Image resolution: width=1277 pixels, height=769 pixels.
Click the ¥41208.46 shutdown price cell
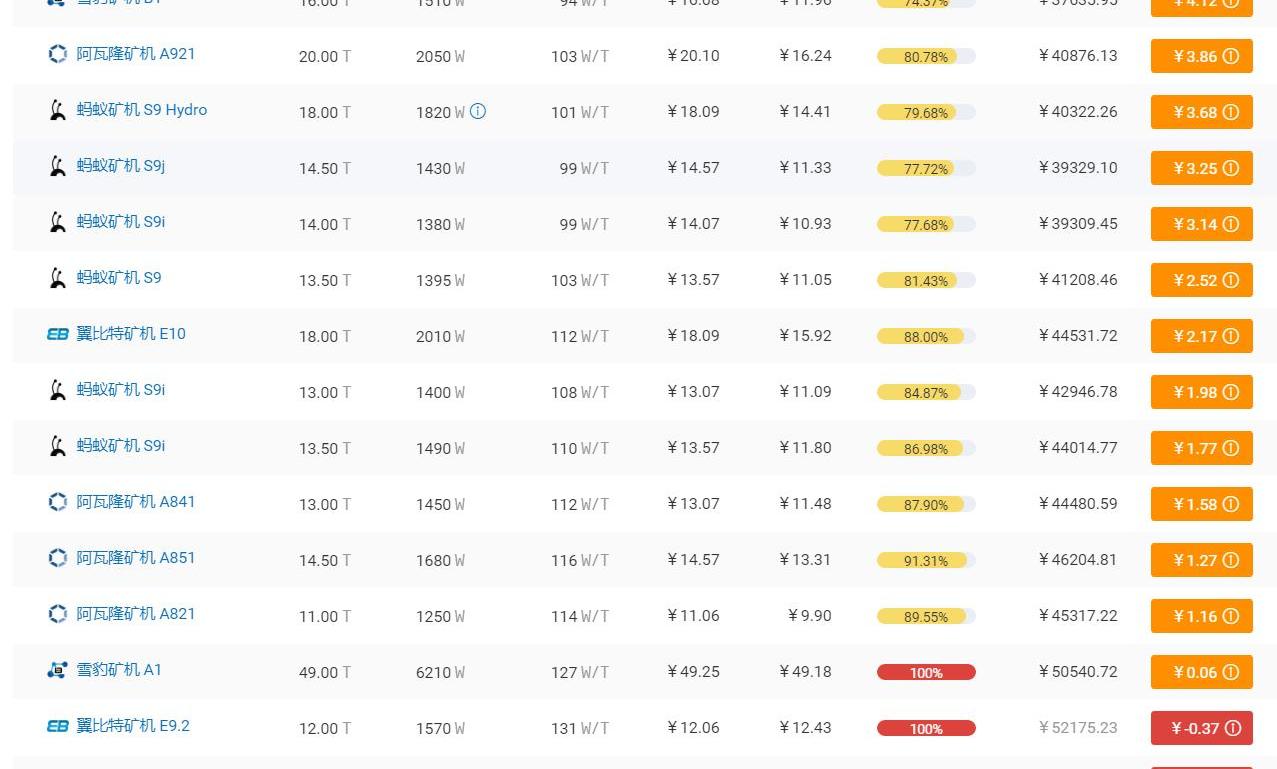1078,280
